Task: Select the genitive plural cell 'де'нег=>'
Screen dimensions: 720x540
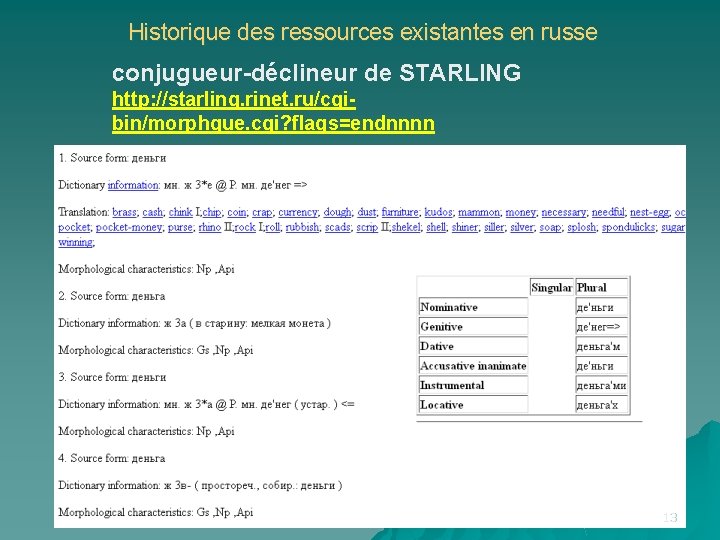Action: point(602,326)
